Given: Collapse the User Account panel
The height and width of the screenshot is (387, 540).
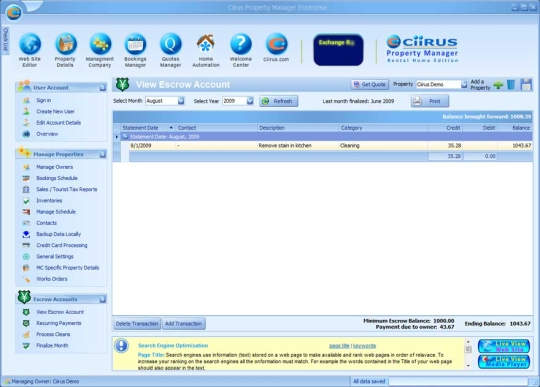Looking at the screenshot, I should [x=103, y=88].
